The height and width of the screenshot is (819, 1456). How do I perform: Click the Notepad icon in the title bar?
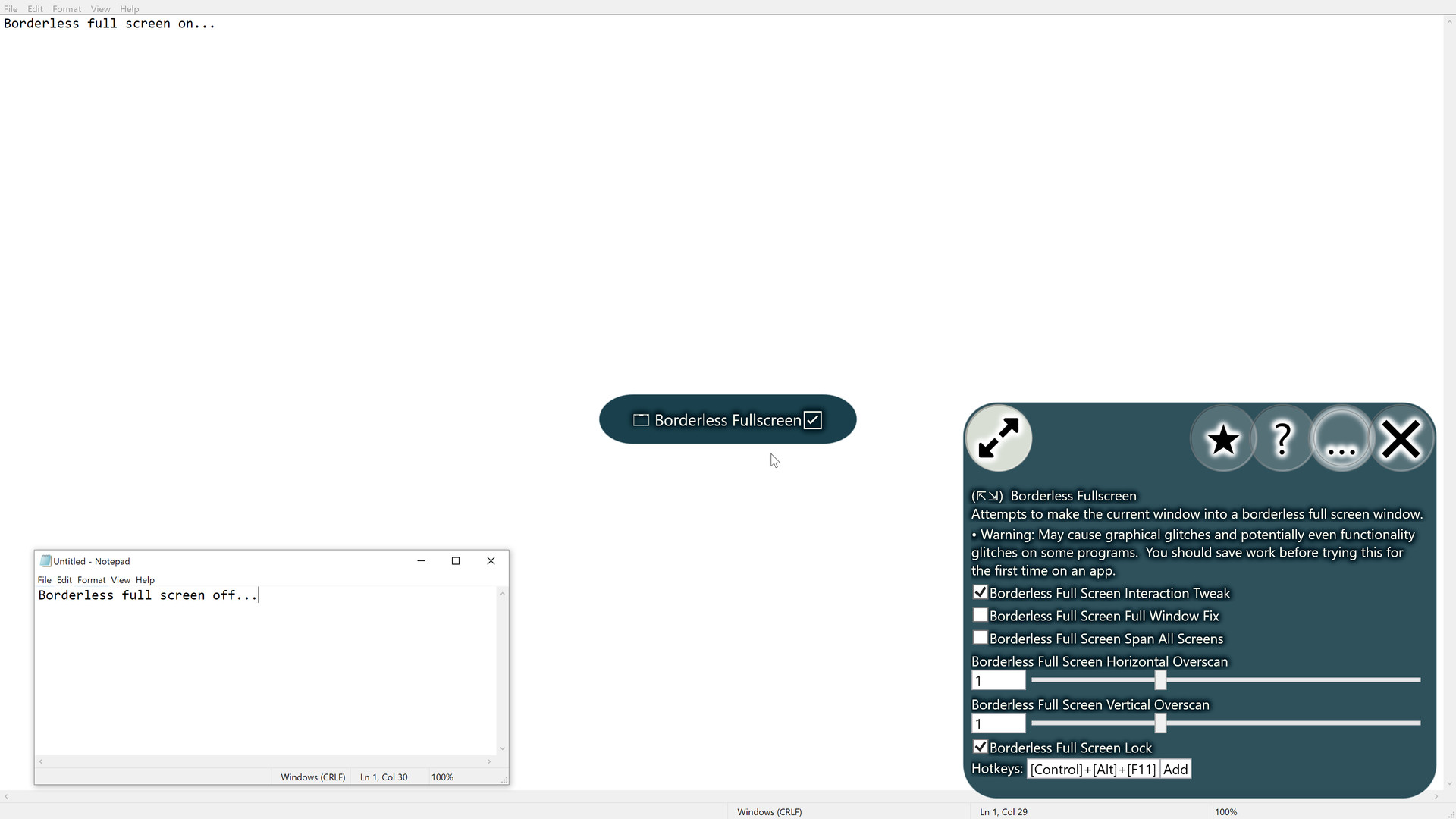coord(47,561)
